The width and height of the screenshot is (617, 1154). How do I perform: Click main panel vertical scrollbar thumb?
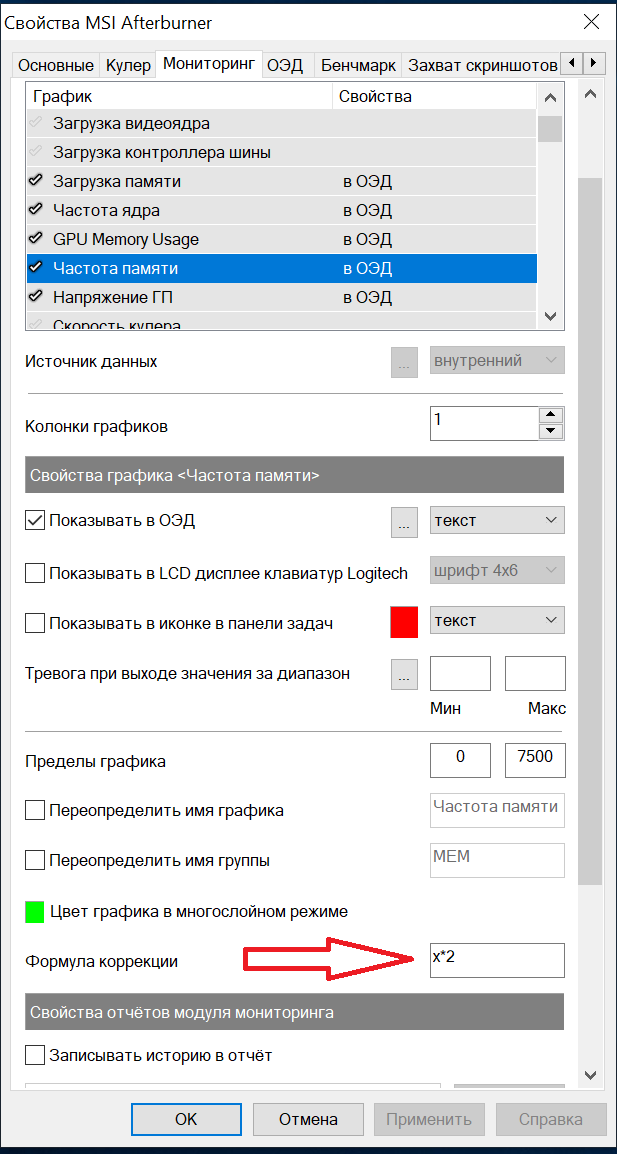point(589,530)
